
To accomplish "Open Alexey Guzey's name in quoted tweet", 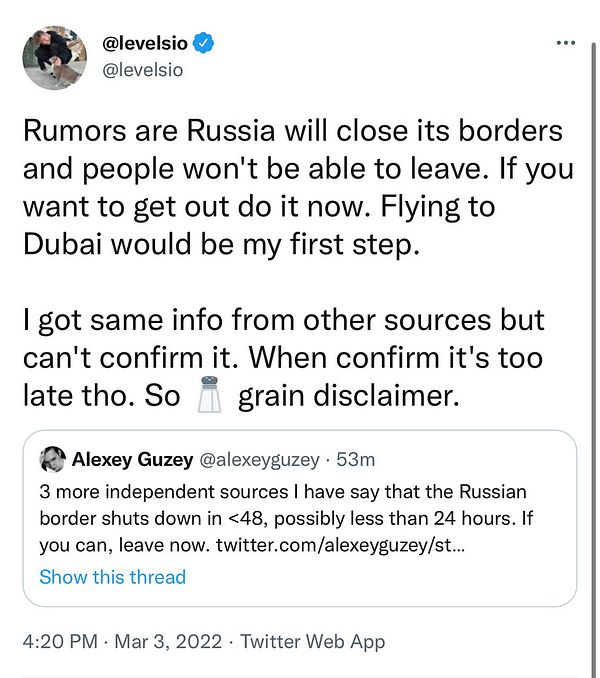I will 133,460.
